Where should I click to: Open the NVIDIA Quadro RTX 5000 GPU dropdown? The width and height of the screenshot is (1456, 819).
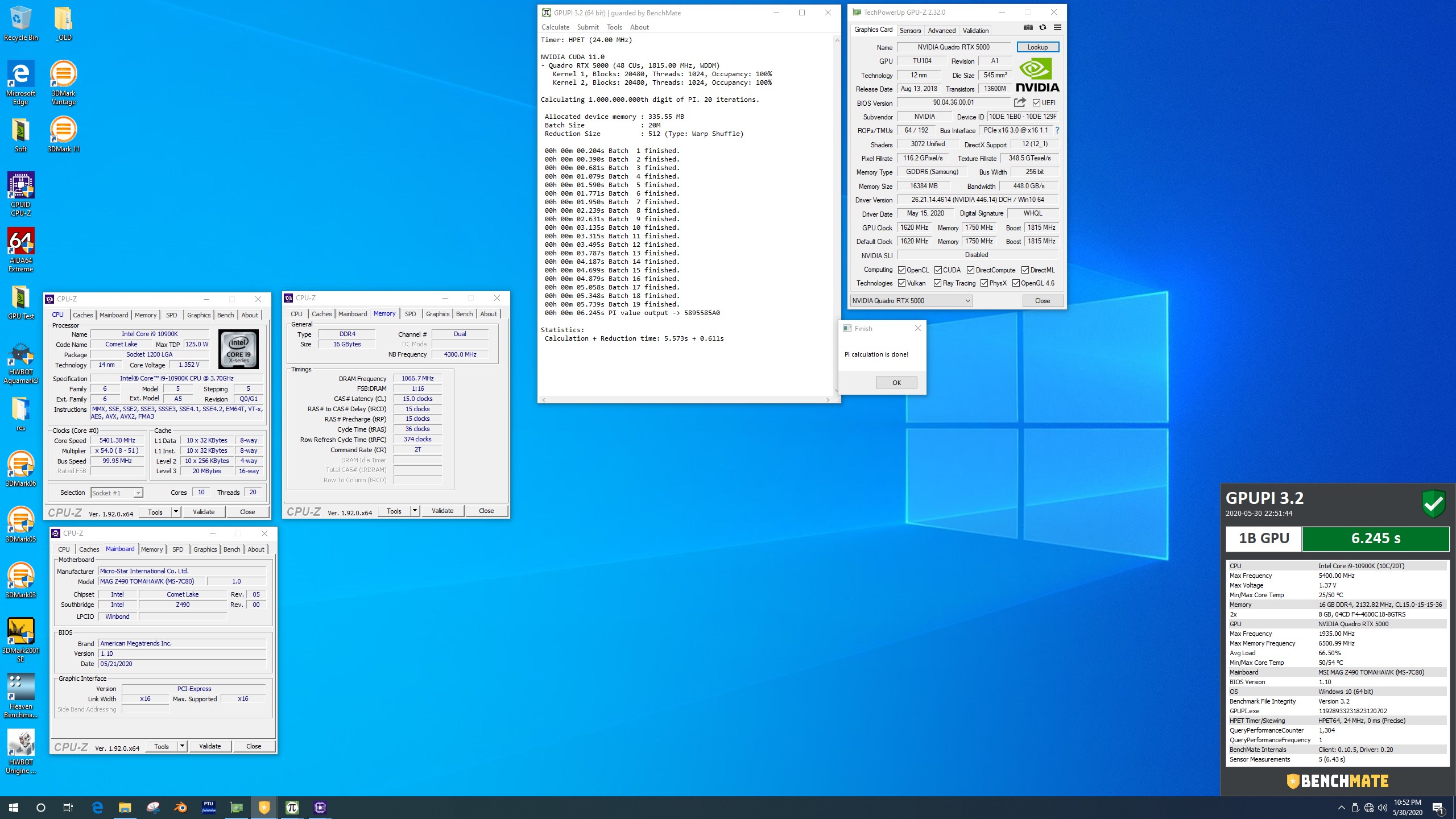pos(911,301)
